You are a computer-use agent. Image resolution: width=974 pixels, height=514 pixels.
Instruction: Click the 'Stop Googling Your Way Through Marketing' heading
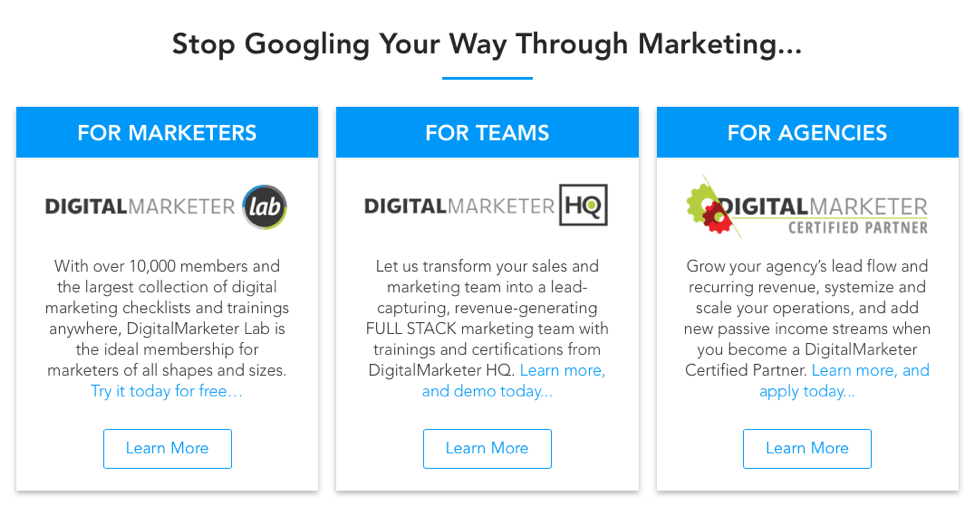pos(487,44)
